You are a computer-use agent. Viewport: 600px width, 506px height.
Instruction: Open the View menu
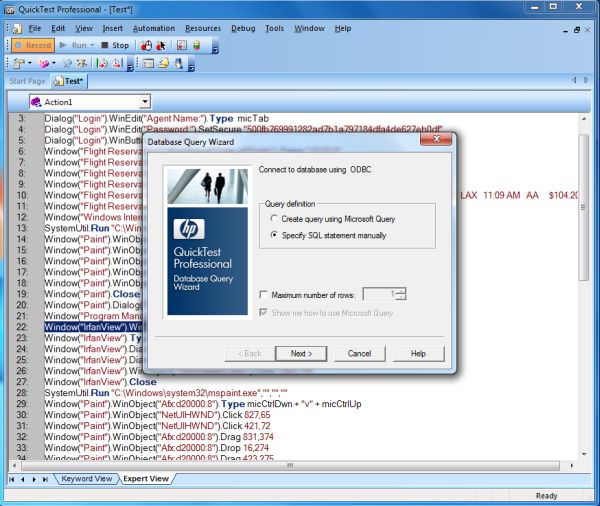pyautogui.click(x=84, y=29)
